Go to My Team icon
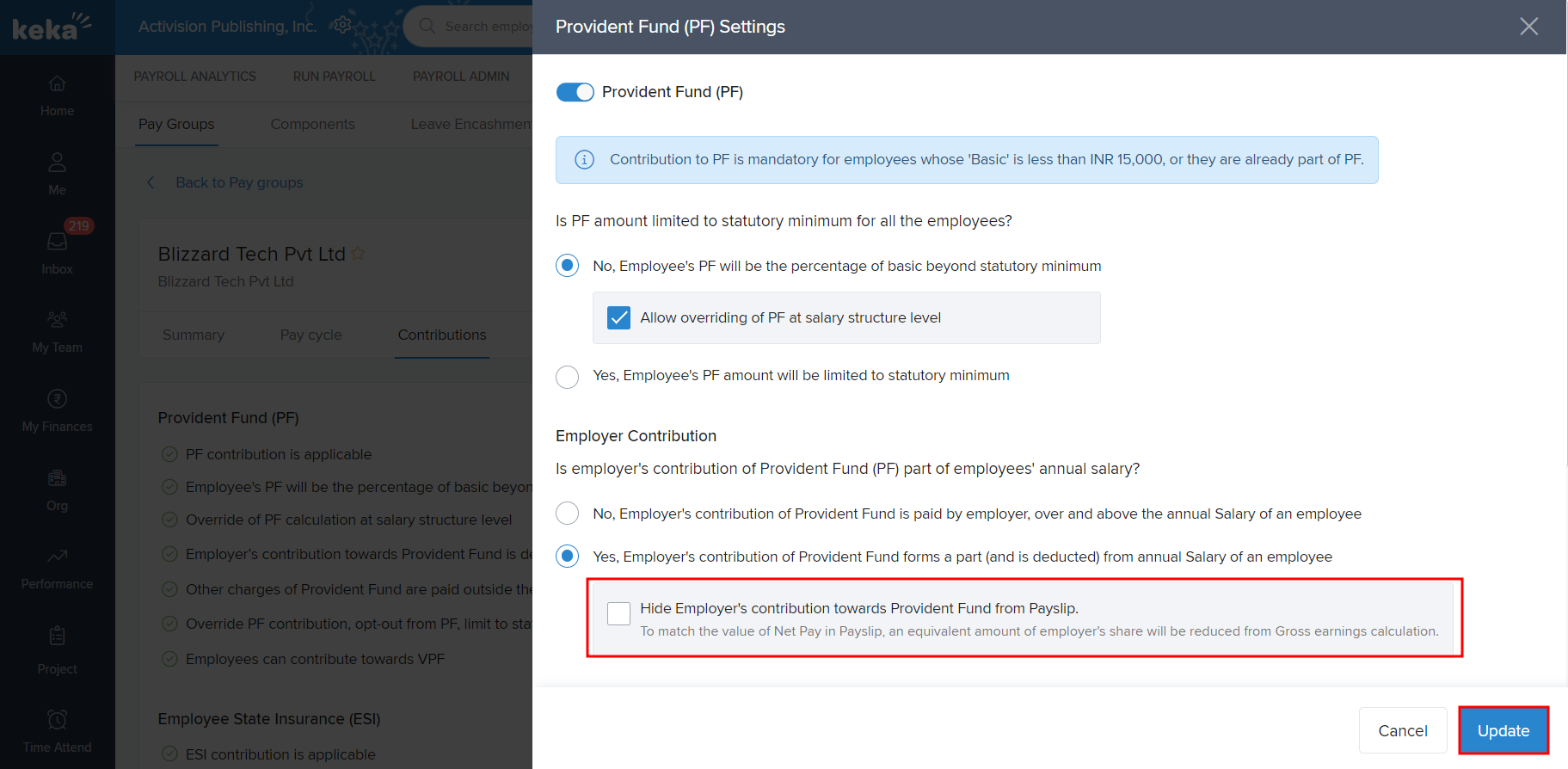Screen dimensions: 1568x769 (57, 320)
